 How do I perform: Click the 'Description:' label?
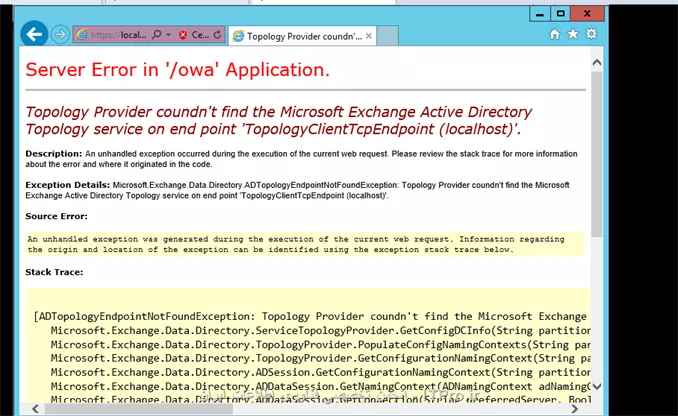coord(54,154)
